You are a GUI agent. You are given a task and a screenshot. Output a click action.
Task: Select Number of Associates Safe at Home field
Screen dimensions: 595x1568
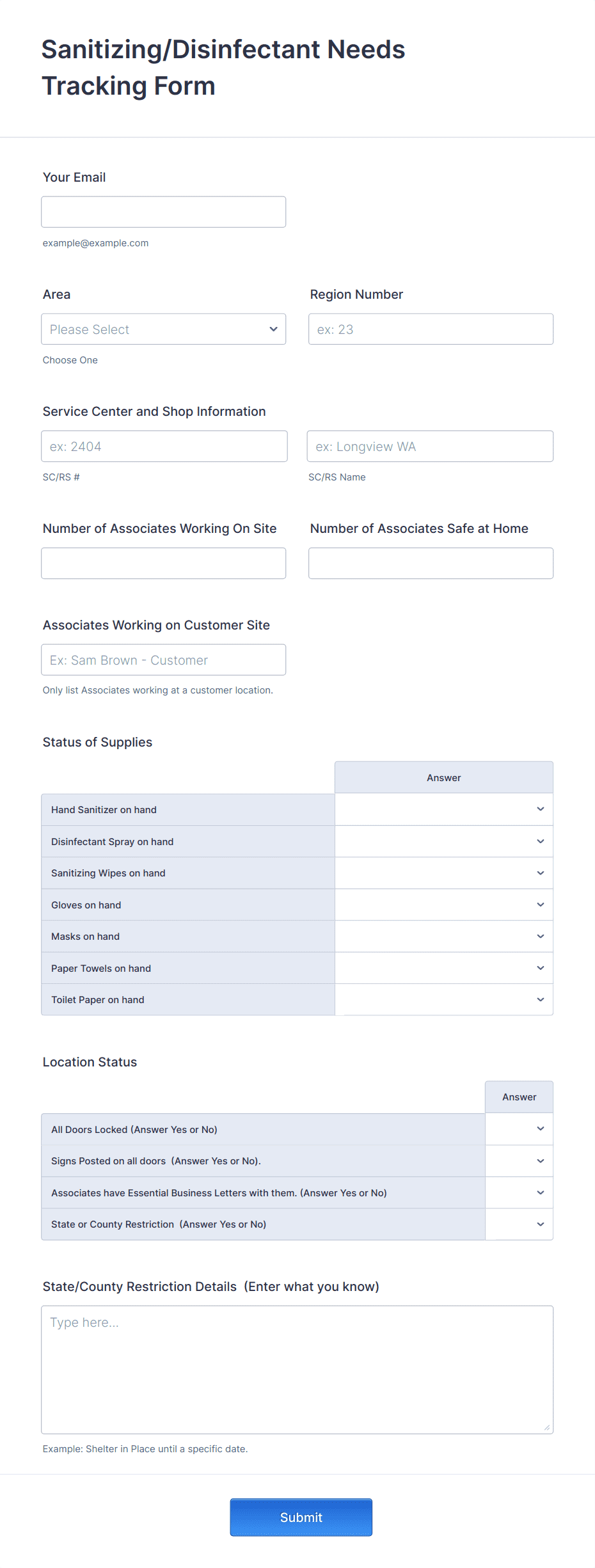coord(431,563)
